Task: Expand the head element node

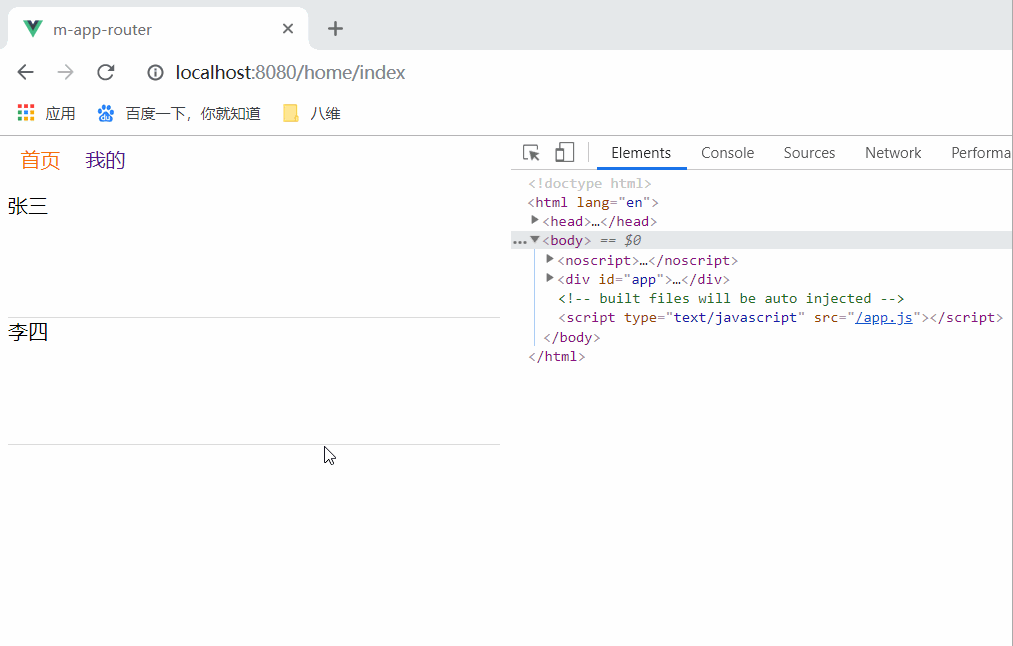Action: pos(534,220)
